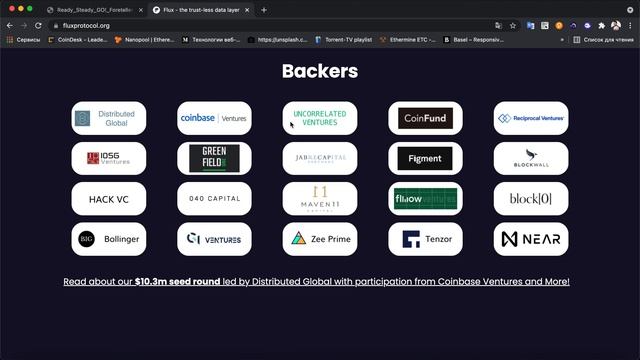Open the NEAR logo card
Image resolution: width=640 pixels, height=360 pixels.
(531, 239)
